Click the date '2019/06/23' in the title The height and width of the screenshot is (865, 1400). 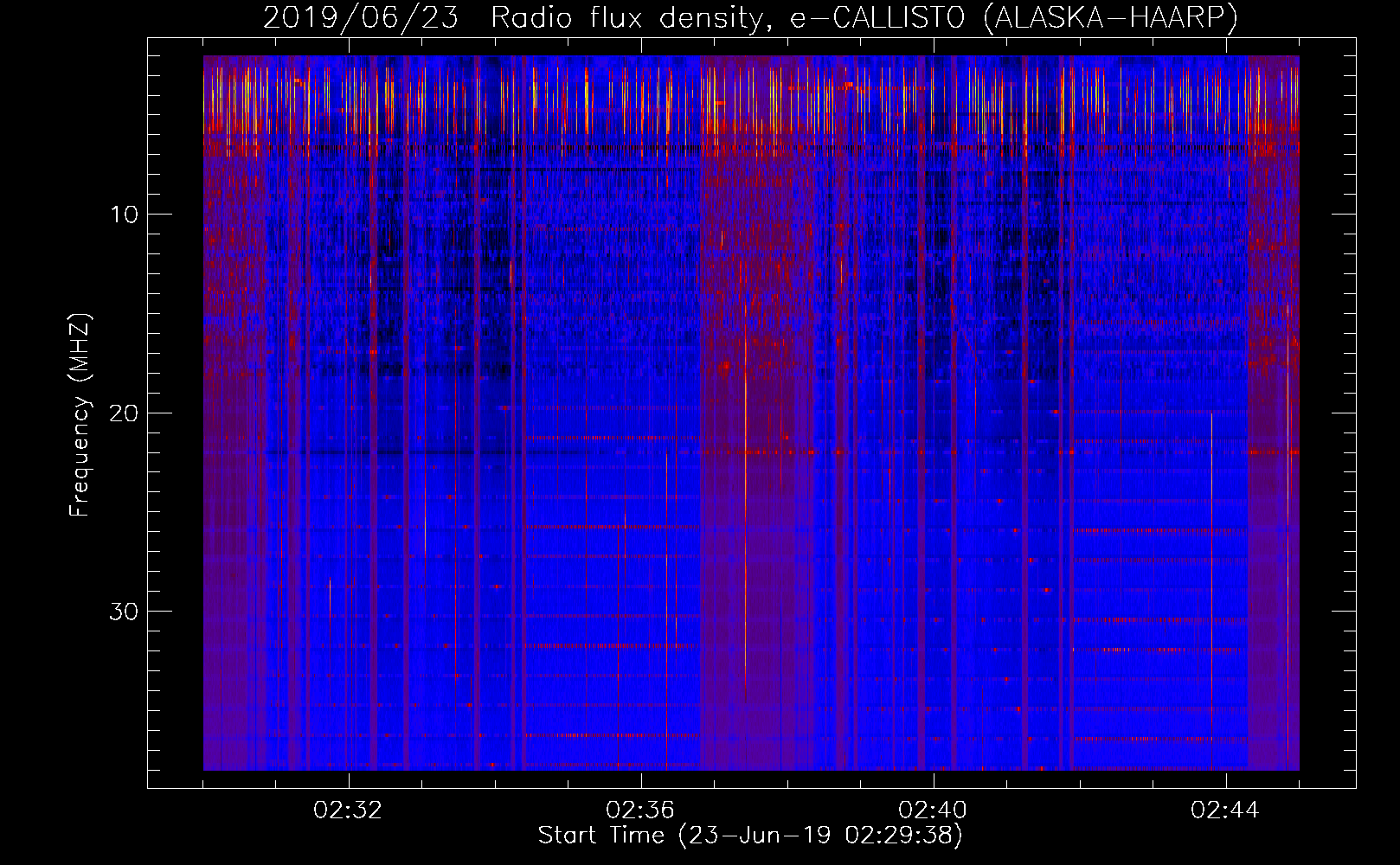pyautogui.click(x=361, y=18)
